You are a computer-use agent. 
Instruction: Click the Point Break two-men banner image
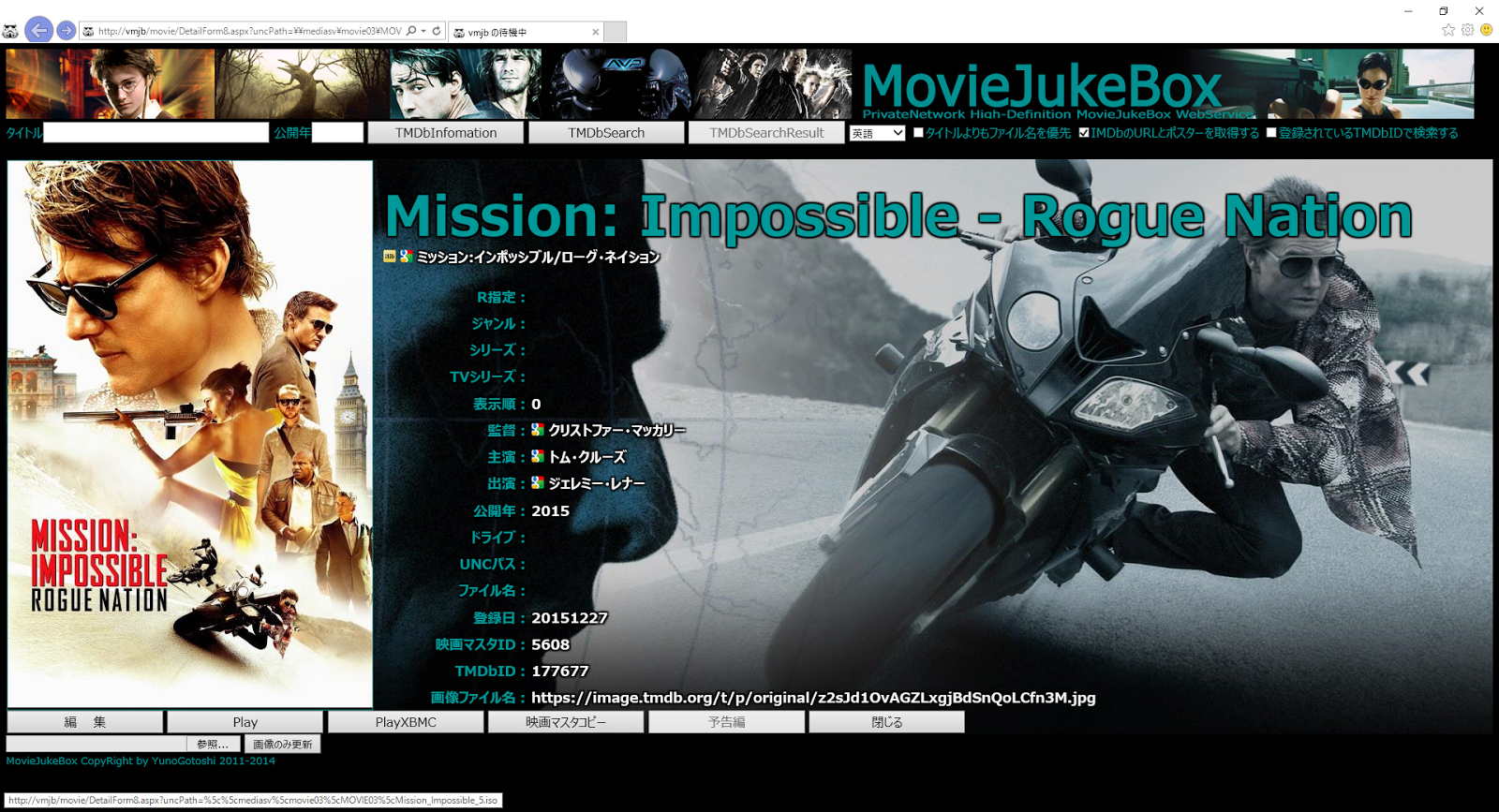pyautogui.click(x=466, y=84)
